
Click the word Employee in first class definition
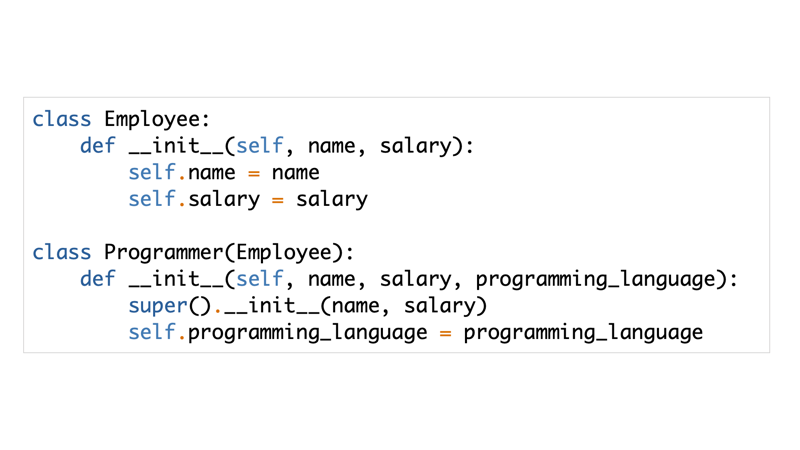[x=153, y=120]
